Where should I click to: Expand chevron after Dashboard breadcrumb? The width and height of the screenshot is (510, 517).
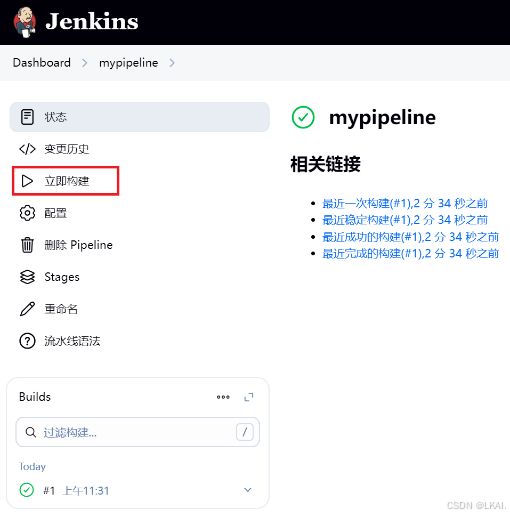coord(85,63)
